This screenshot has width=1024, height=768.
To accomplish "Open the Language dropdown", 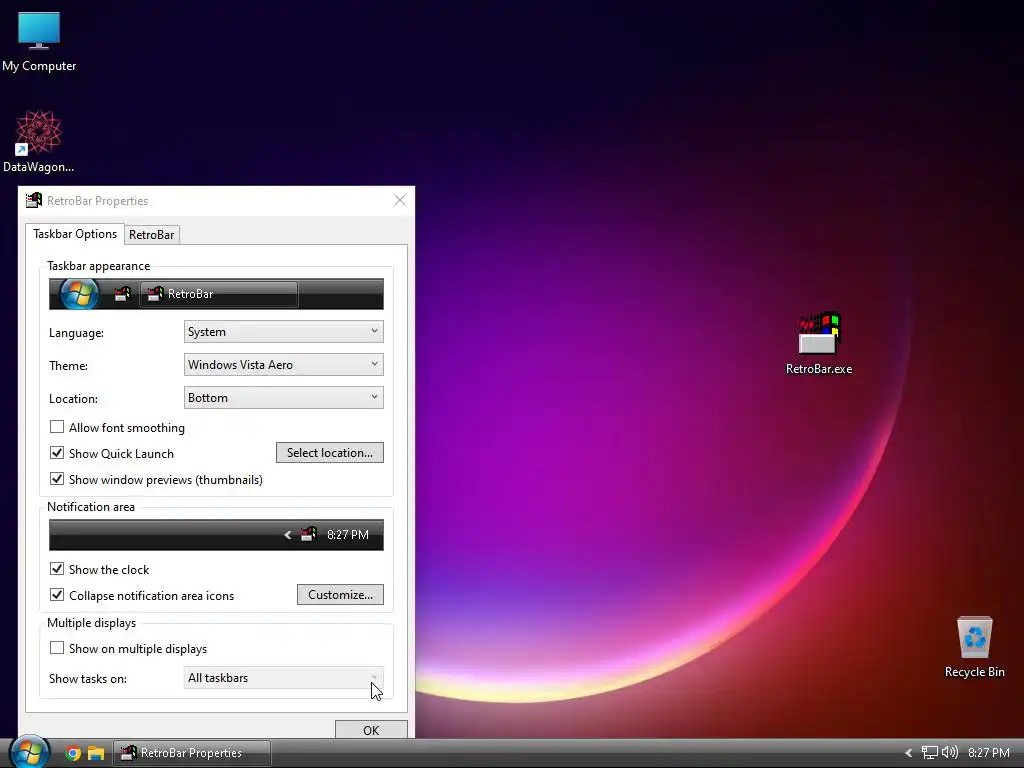I will 283,332.
